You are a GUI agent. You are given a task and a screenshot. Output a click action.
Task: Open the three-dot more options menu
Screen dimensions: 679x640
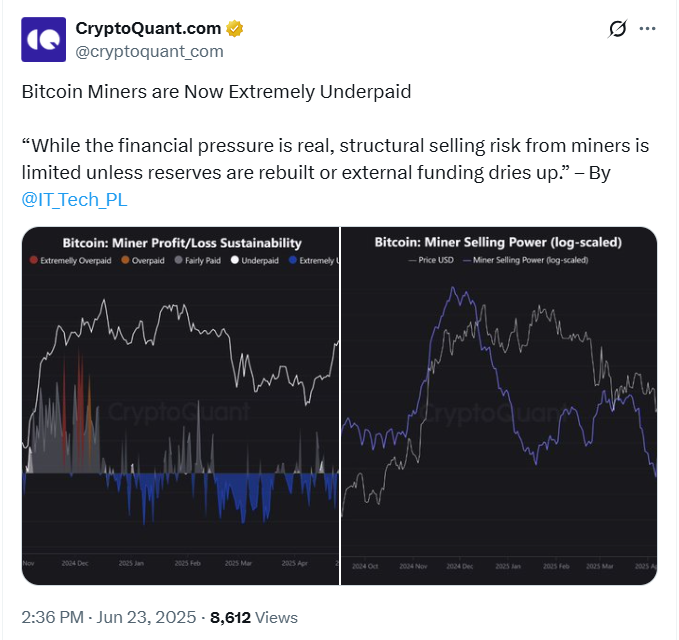point(651,30)
